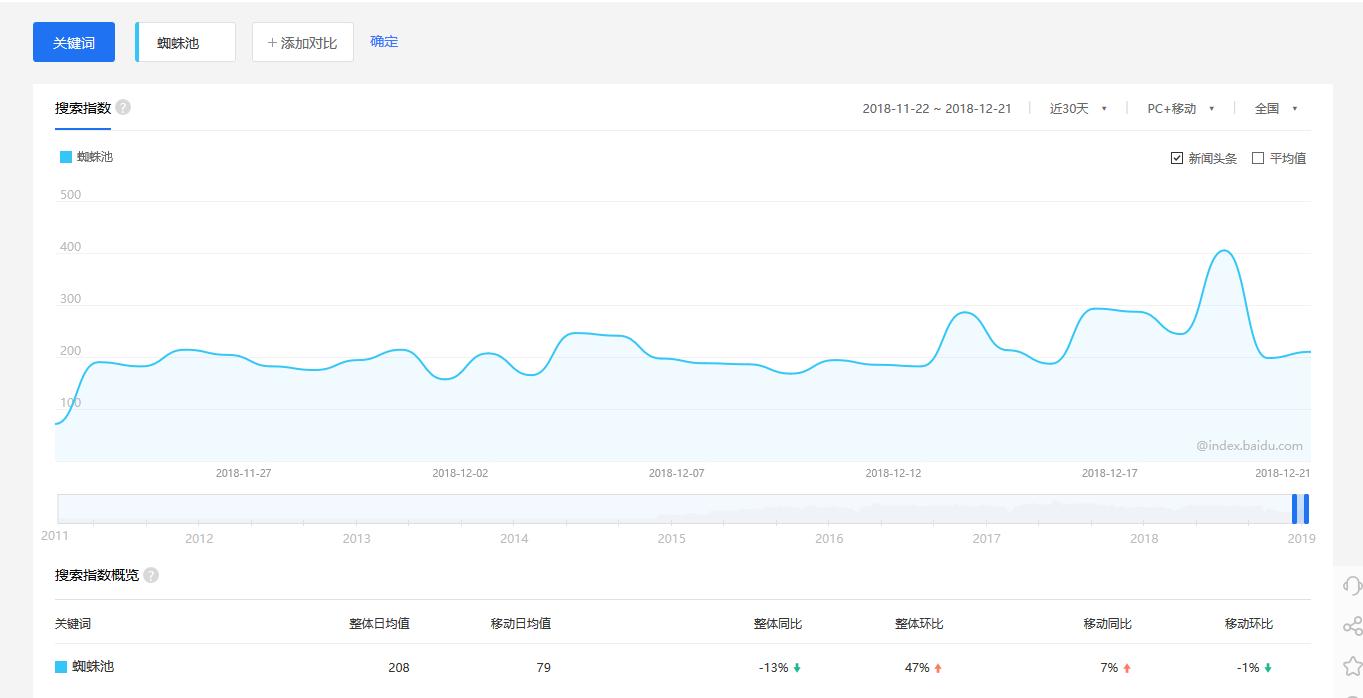Toggle the 蜘蛛池 chart legend swatch
This screenshot has width=1363, height=698.
66,157
